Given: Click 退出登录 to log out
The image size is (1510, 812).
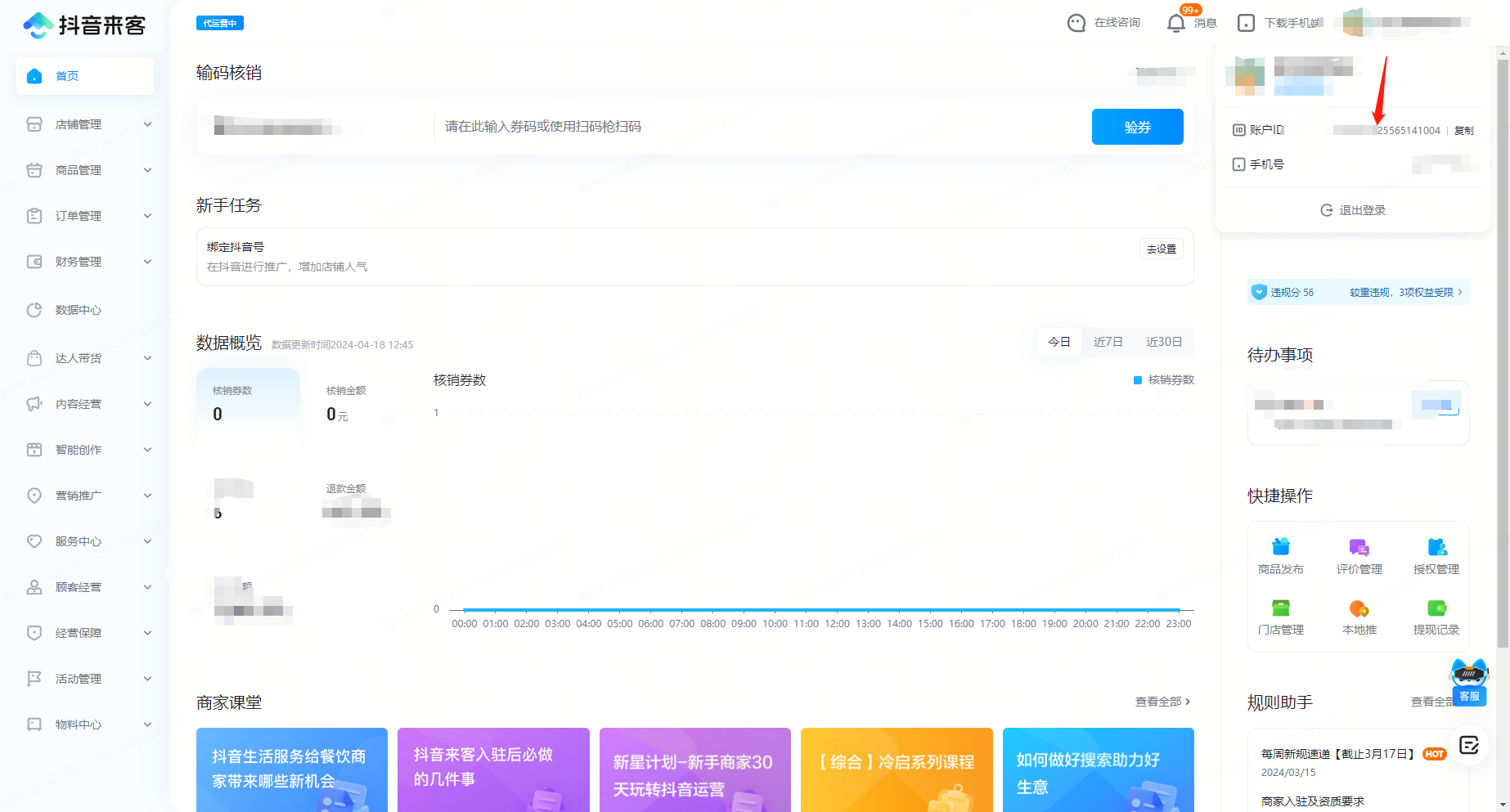Looking at the screenshot, I should 1353,210.
